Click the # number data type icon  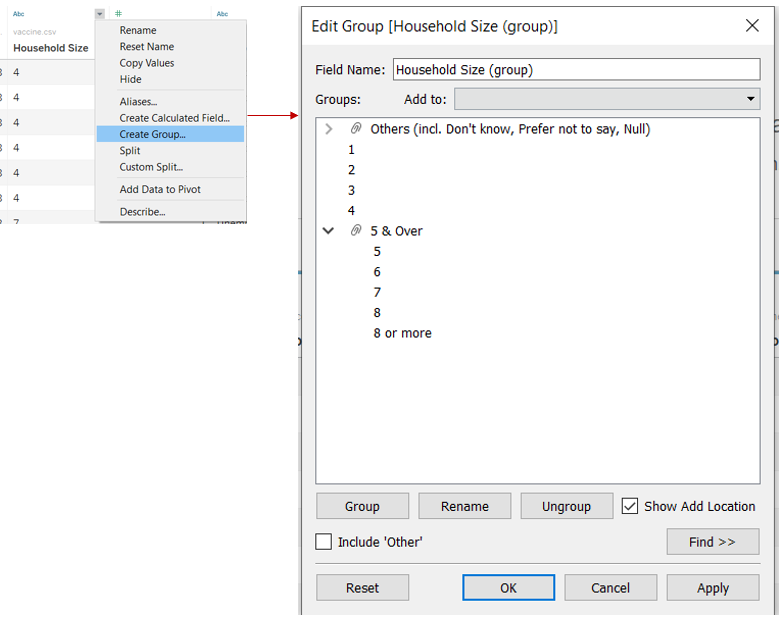coord(118,14)
